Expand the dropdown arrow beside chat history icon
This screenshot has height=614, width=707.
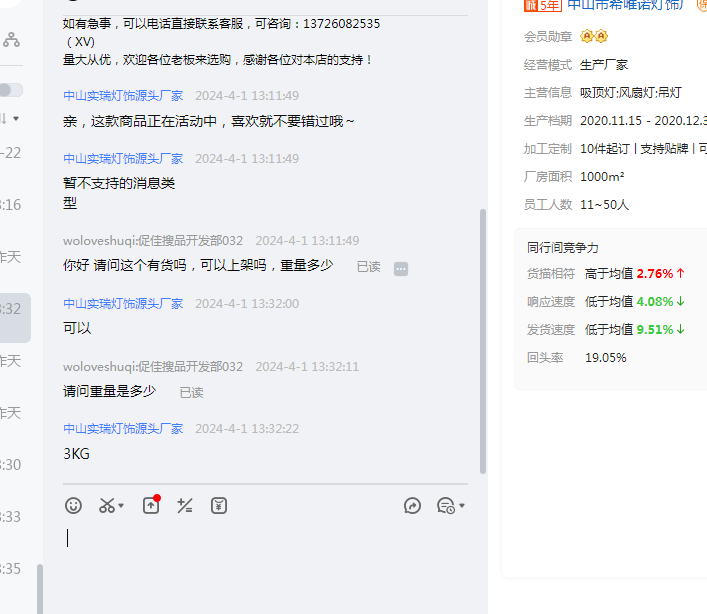click(462, 507)
